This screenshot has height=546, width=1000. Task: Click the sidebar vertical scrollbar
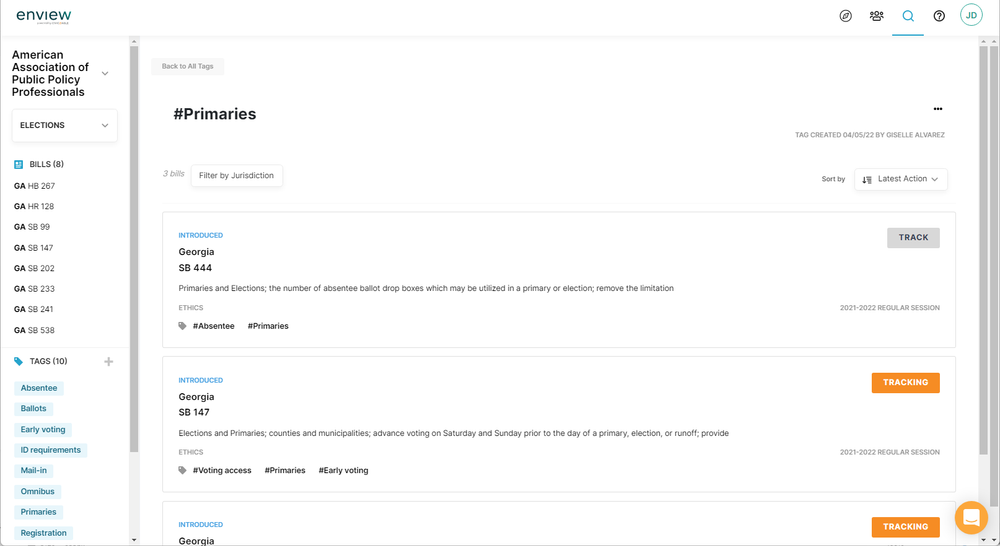tap(134, 249)
